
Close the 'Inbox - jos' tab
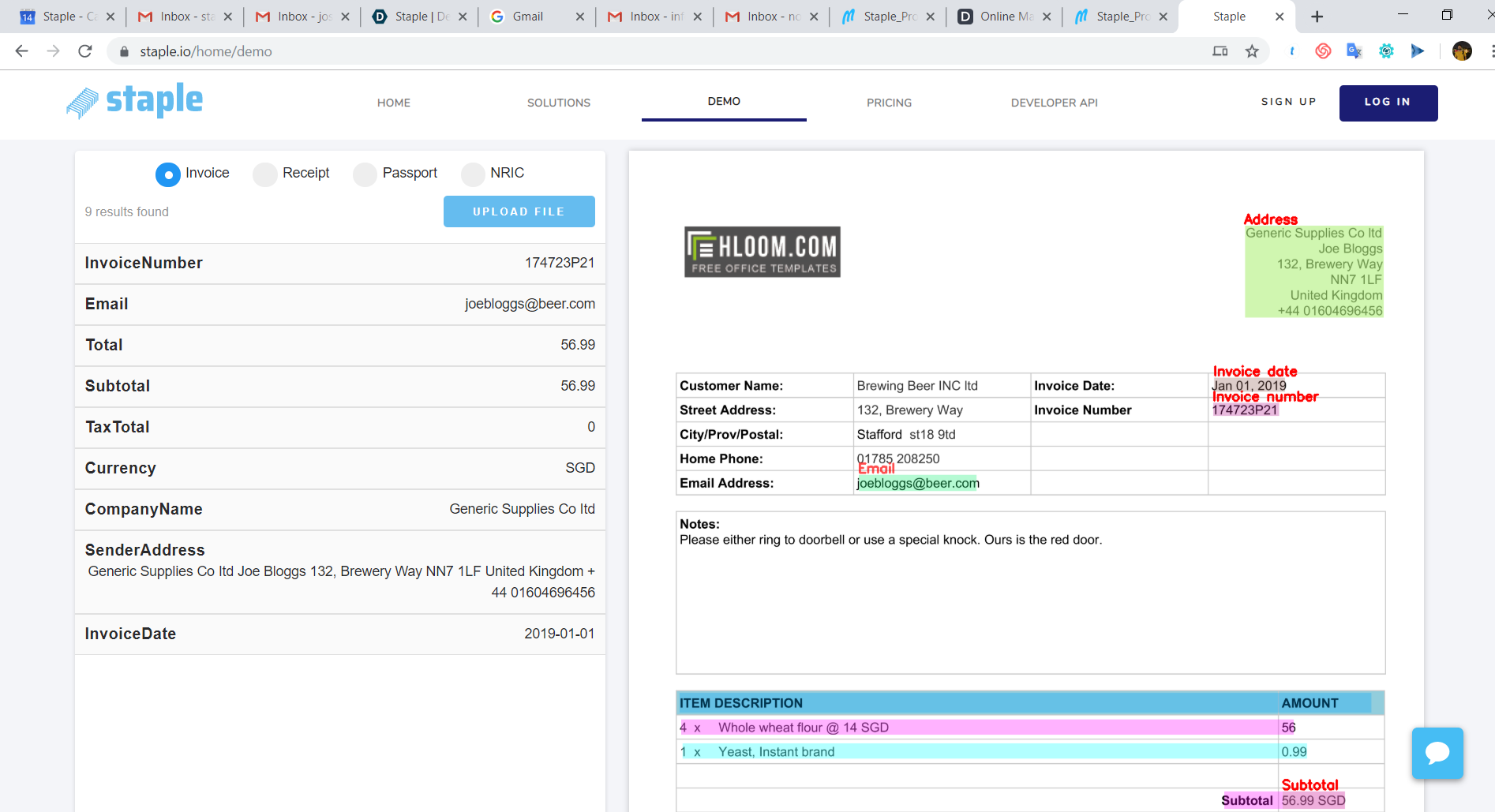point(345,17)
